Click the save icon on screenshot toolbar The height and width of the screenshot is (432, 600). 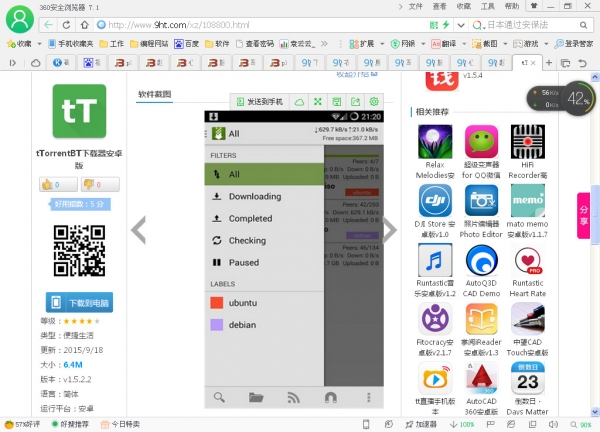tap(336, 102)
